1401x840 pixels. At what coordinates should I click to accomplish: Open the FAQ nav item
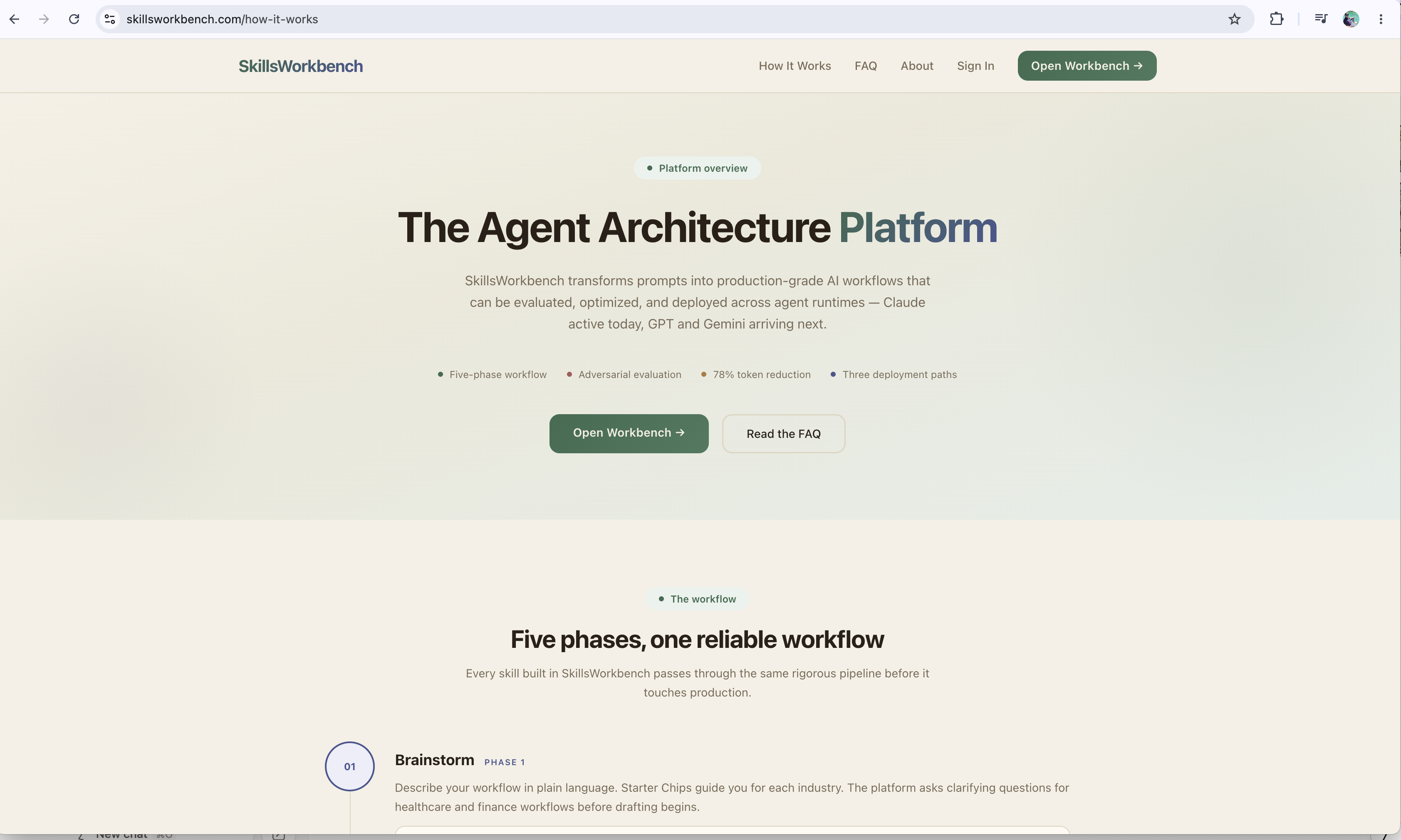click(x=866, y=66)
